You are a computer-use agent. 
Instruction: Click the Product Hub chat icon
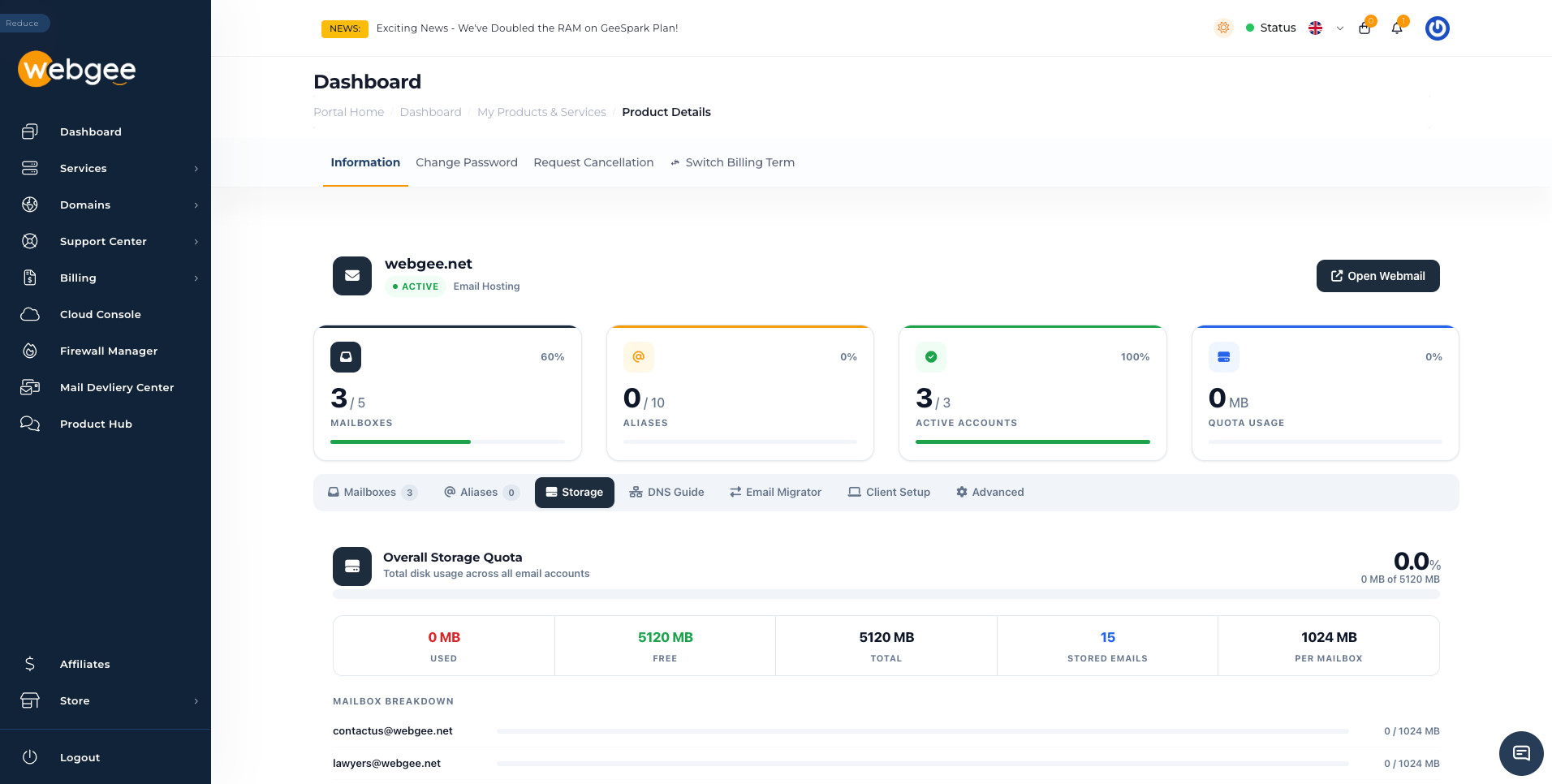click(30, 424)
